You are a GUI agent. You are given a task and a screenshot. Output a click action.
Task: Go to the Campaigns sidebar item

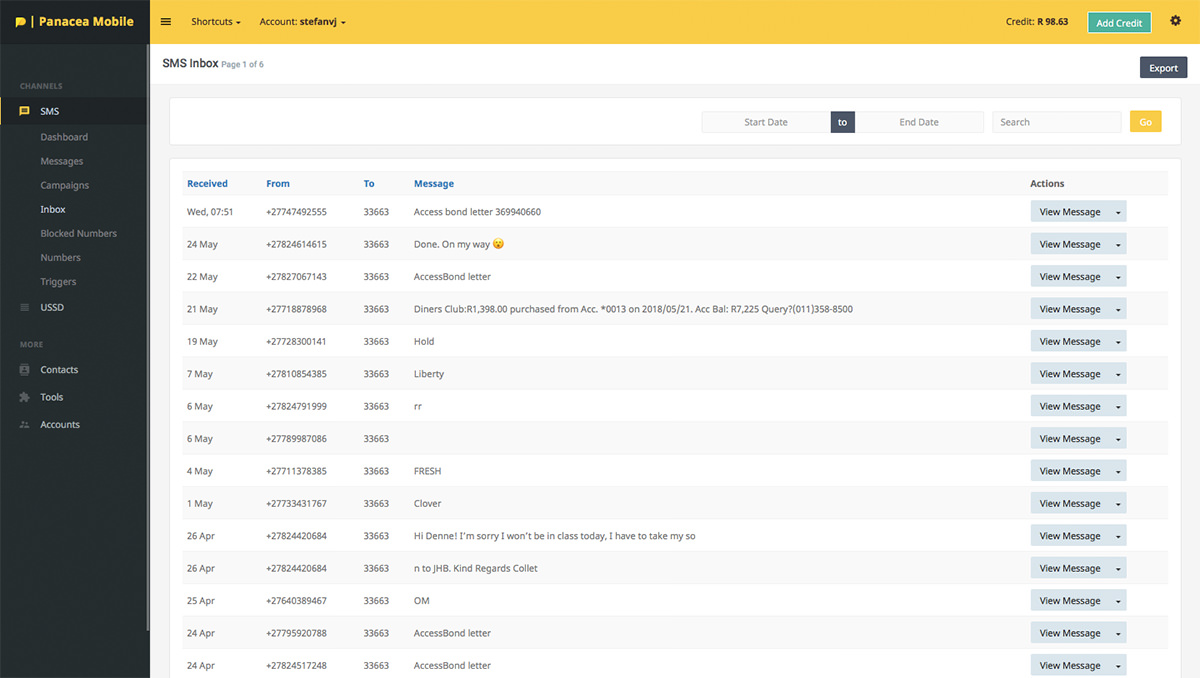[64, 185]
